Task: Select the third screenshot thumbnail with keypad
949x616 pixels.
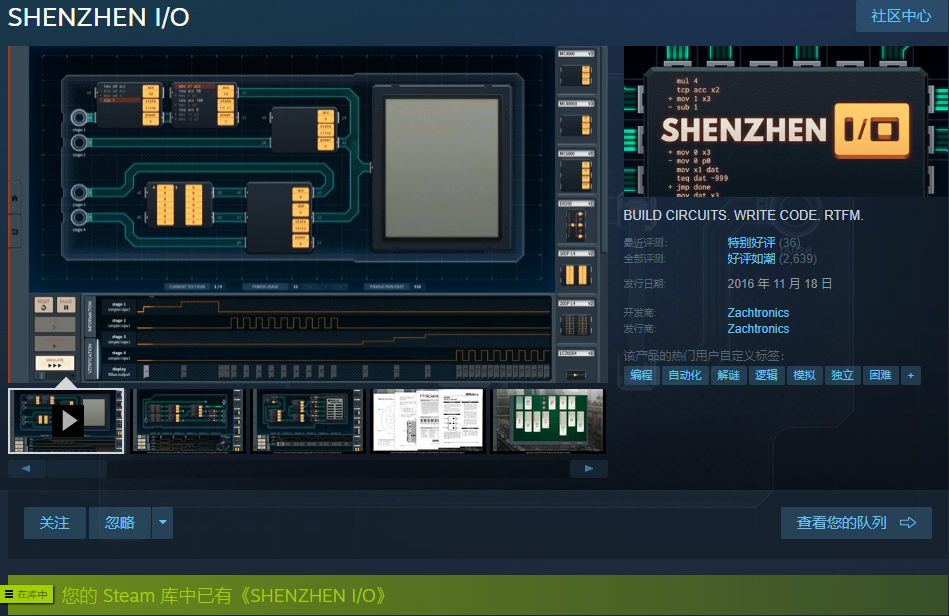Action: coord(307,421)
